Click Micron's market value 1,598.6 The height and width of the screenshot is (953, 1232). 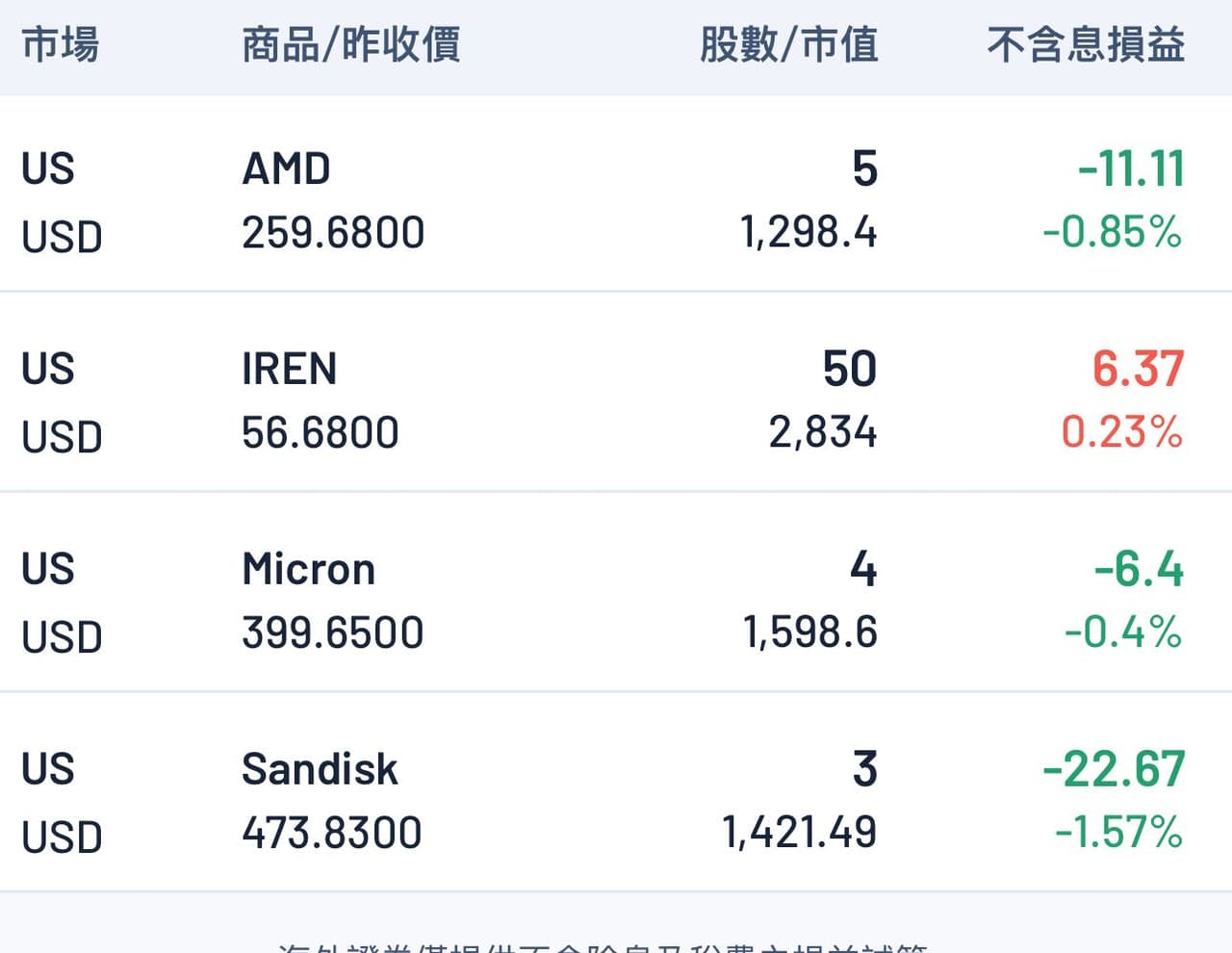pos(810,632)
